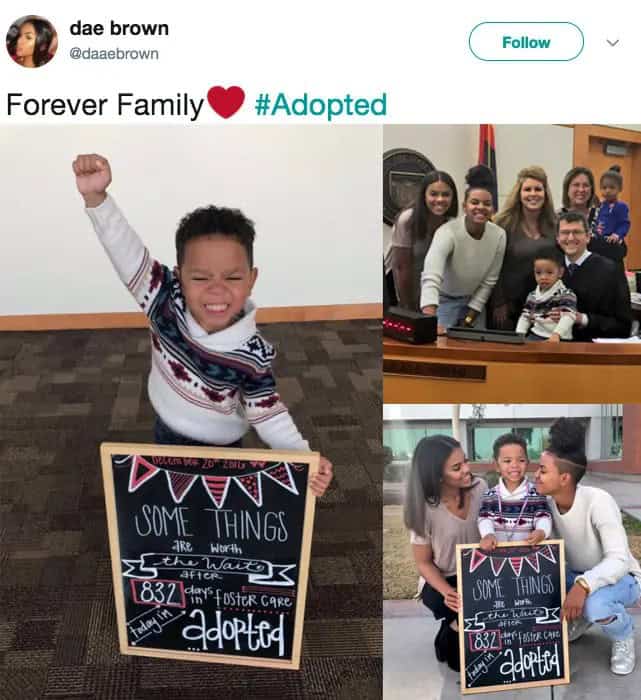641x700 pixels.
Task: Click the toddler seated on judge's bench
Action: [x=547, y=298]
